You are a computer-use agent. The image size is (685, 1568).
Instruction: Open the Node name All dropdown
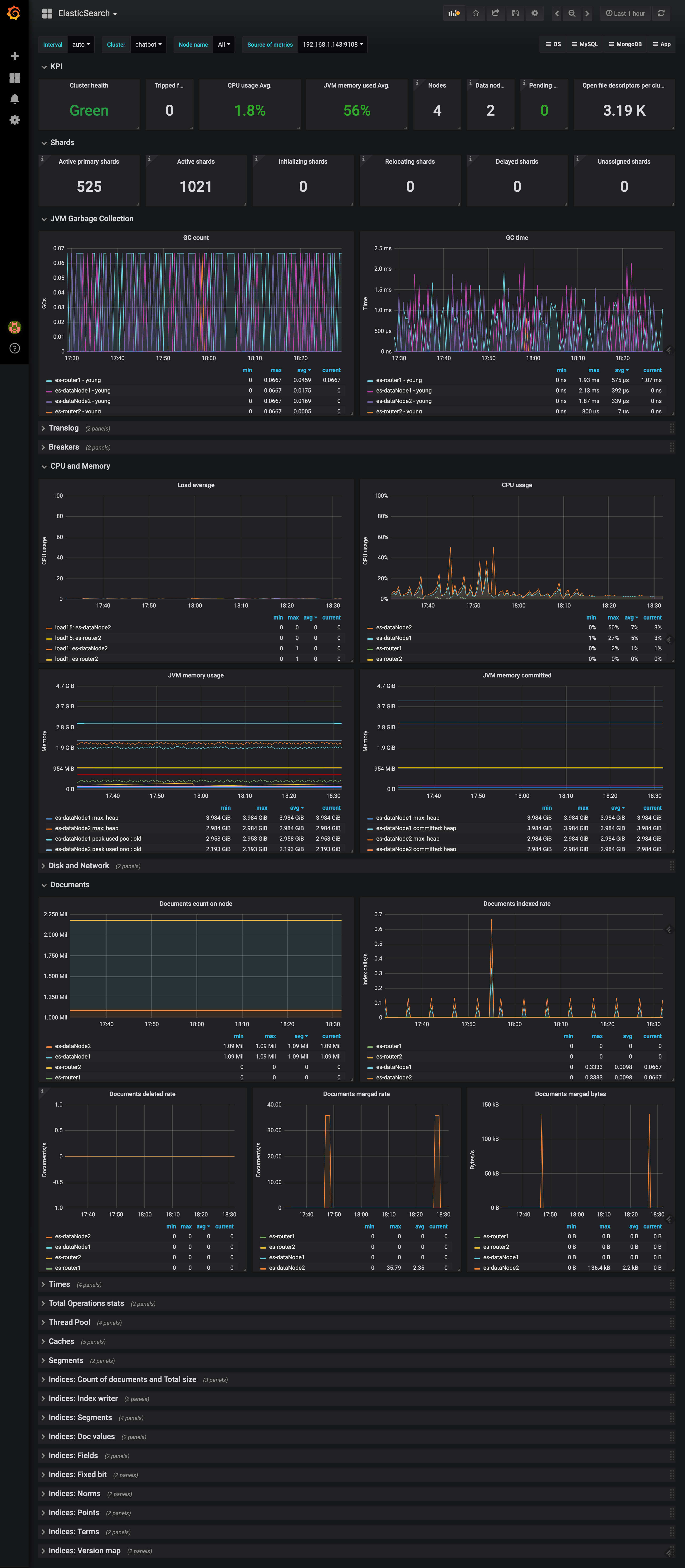[x=224, y=44]
